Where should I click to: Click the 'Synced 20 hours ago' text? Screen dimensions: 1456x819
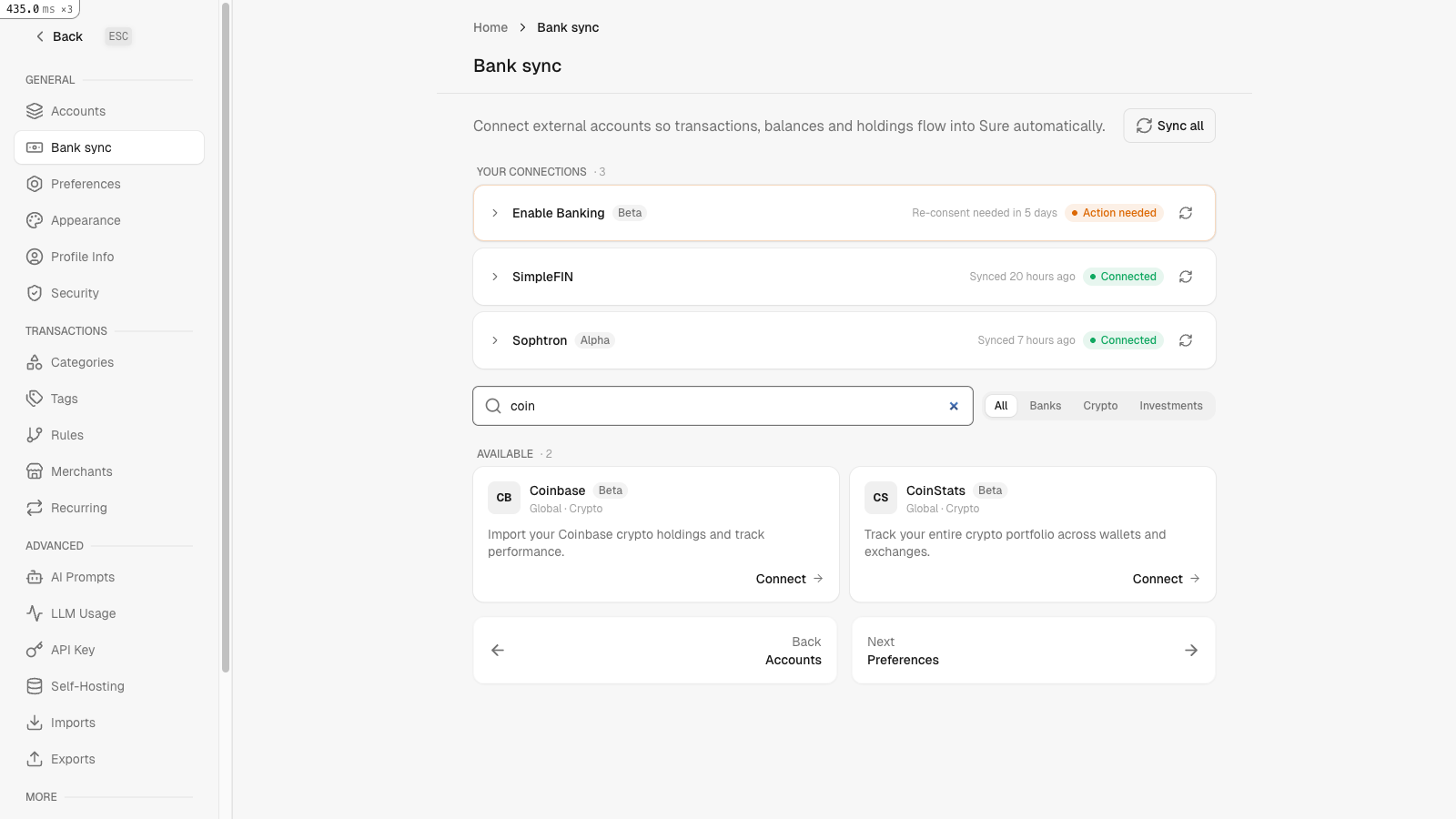(1022, 277)
